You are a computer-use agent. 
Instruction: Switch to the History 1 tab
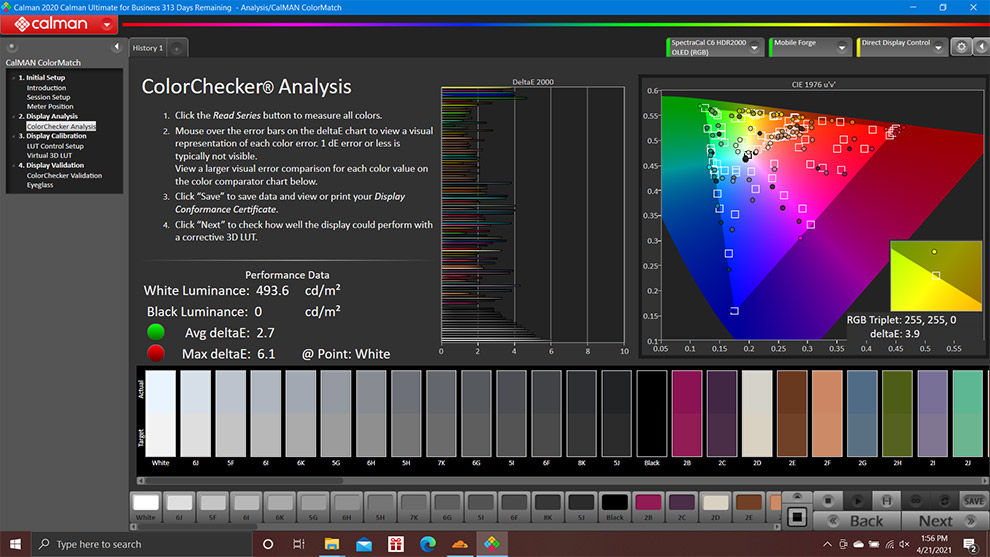[148, 48]
